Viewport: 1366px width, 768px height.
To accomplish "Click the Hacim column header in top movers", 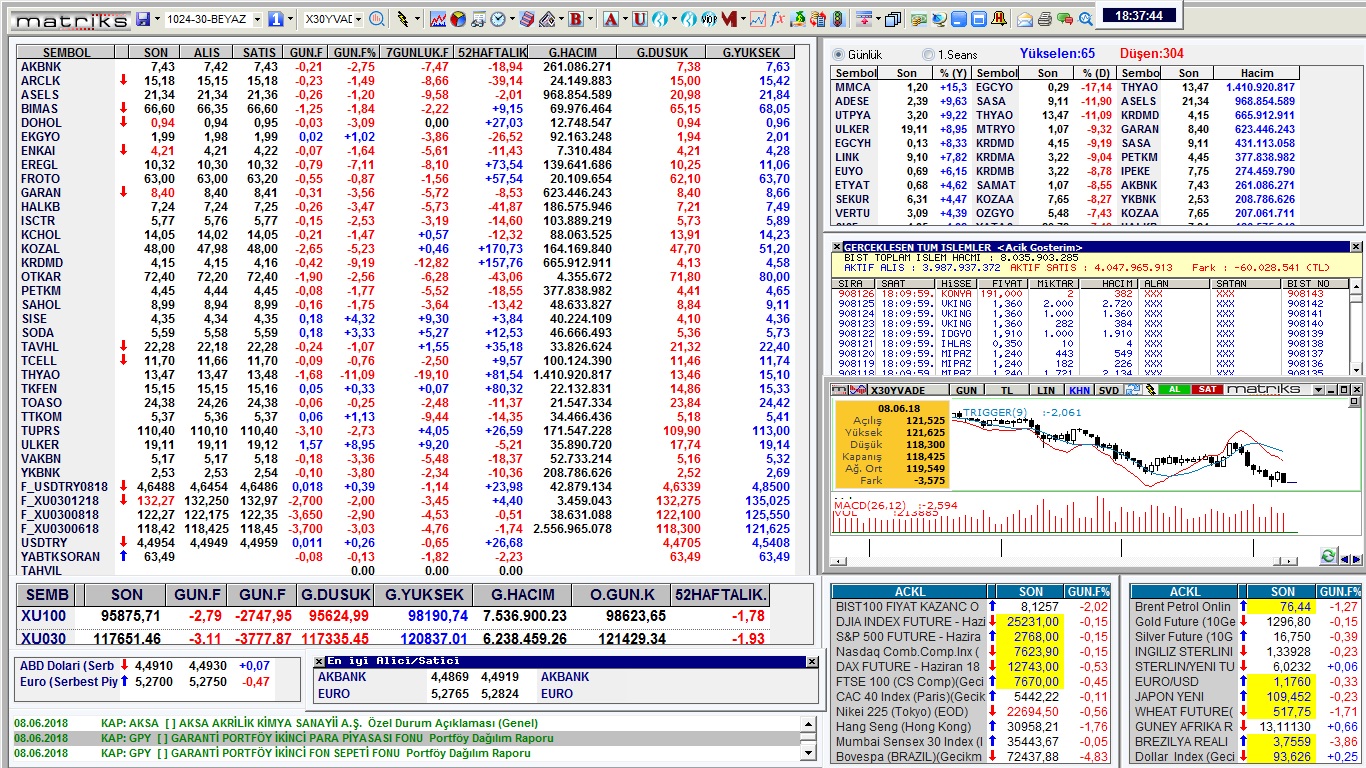I will [x=1257, y=73].
